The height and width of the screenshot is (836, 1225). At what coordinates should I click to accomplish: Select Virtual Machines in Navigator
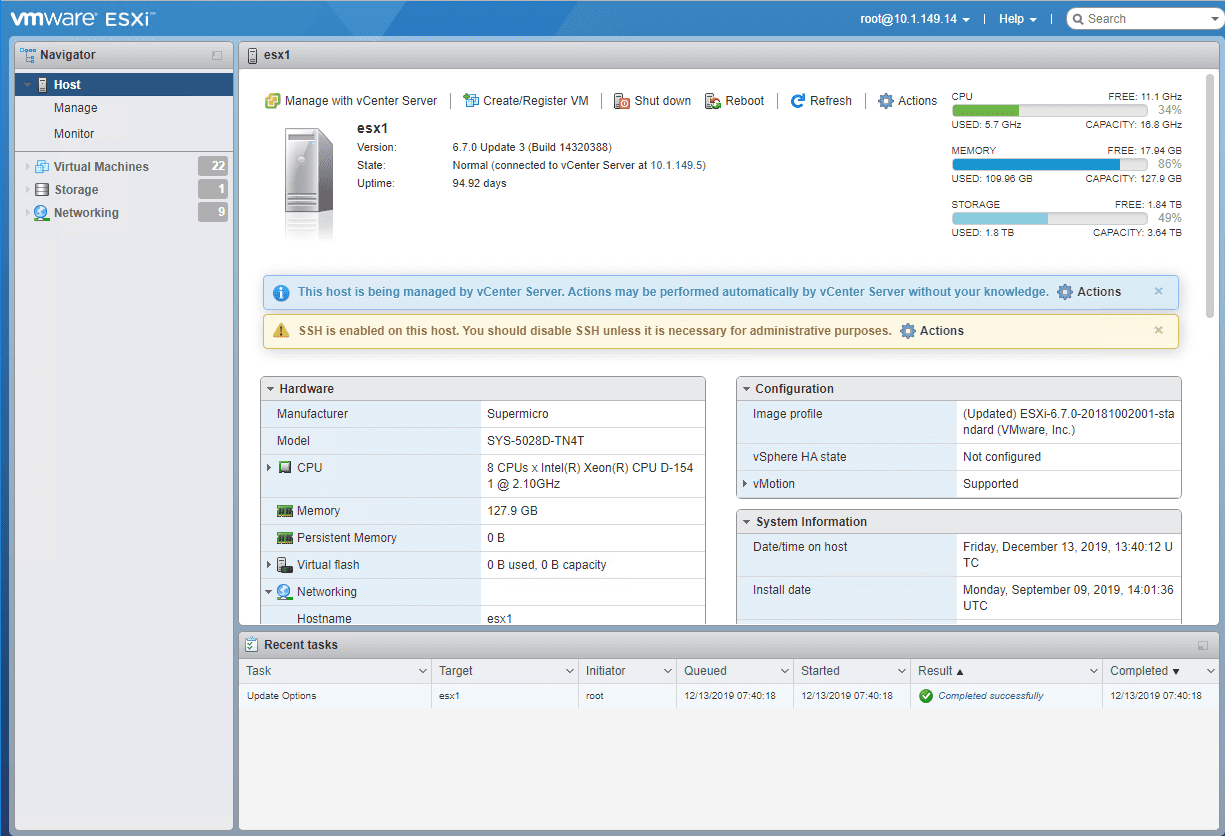point(102,166)
